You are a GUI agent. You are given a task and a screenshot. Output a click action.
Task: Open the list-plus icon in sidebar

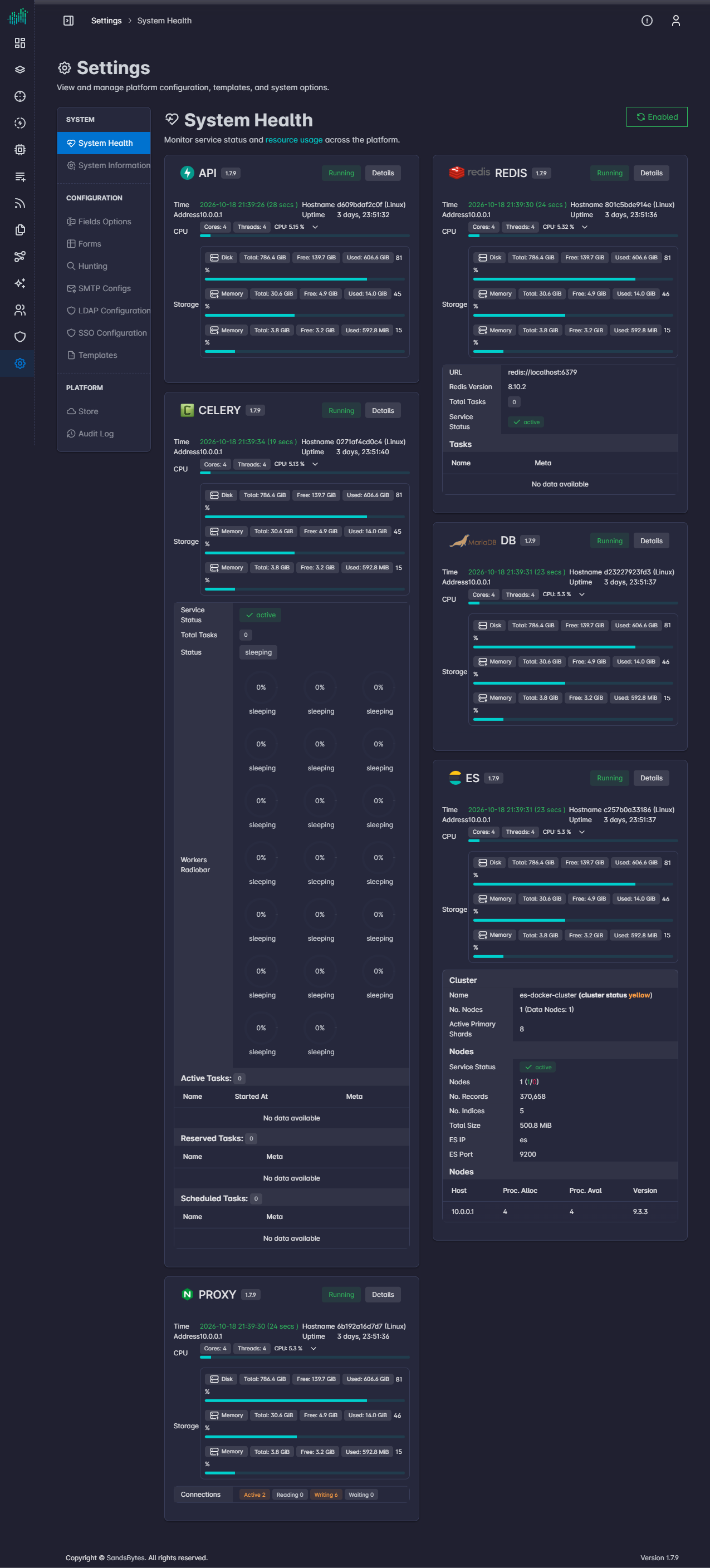[x=19, y=176]
